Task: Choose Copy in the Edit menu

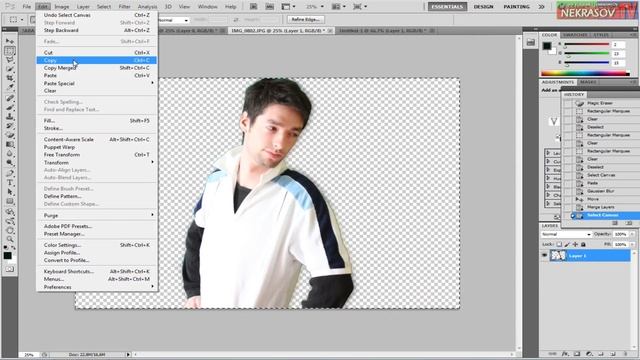Action: click(x=96, y=60)
